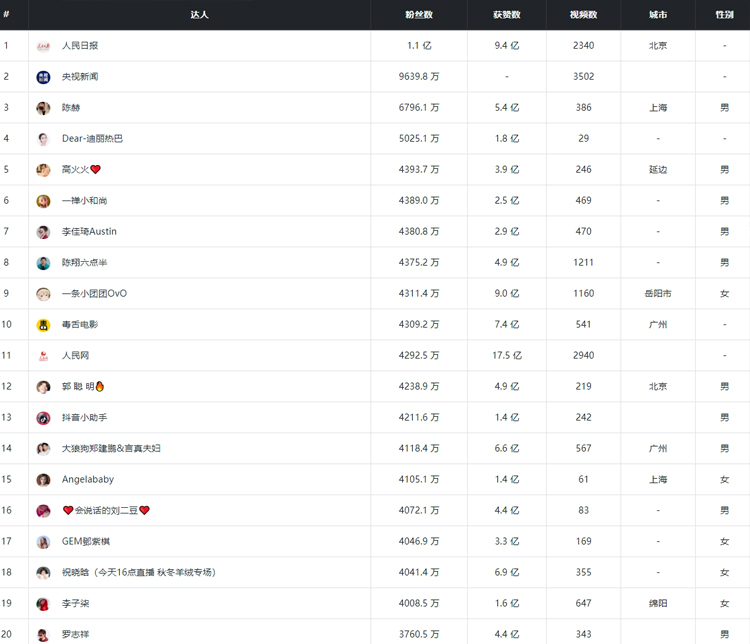
Task: Click the 达人 column header
Action: 199,15
